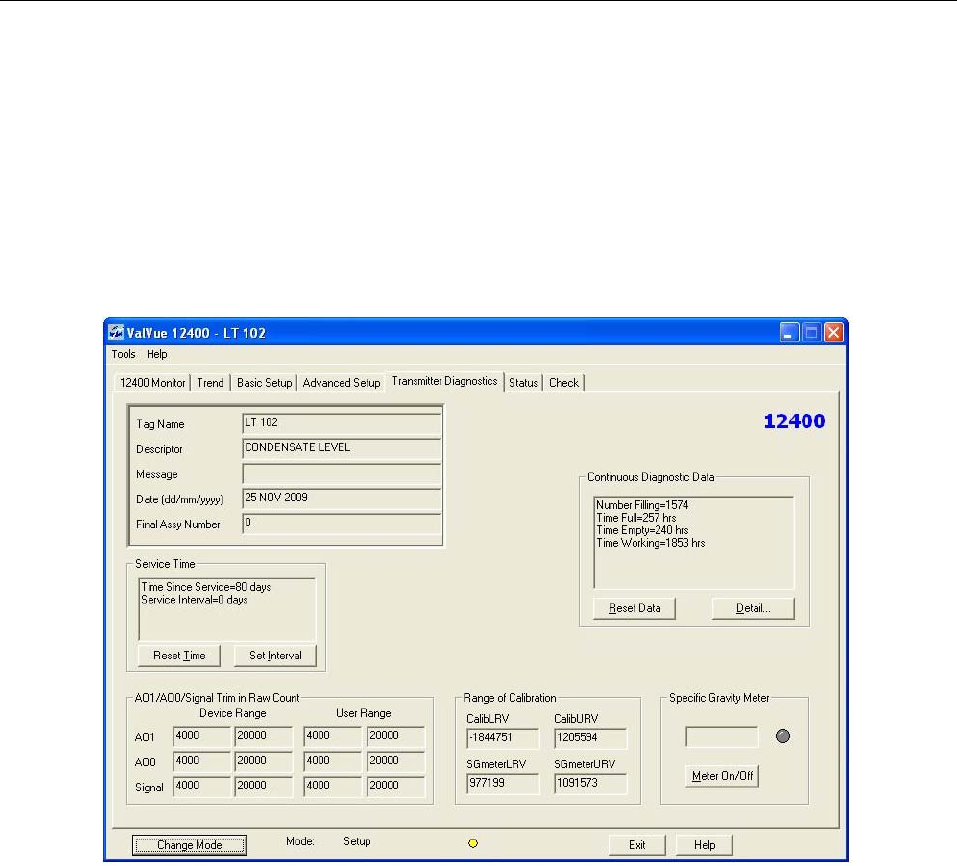Click the CalibLRV value field

(x=502, y=738)
